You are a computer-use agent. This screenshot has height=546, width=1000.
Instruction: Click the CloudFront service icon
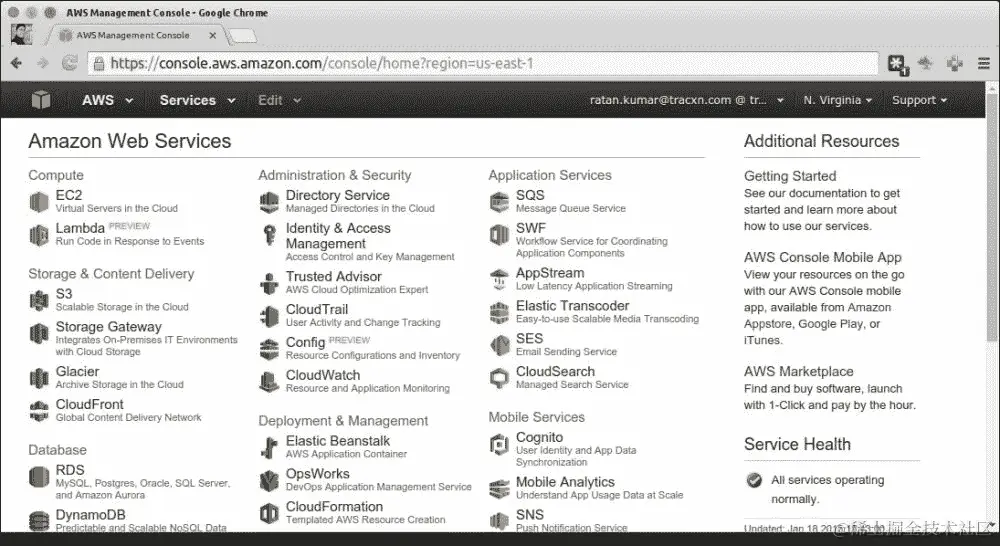pos(39,411)
